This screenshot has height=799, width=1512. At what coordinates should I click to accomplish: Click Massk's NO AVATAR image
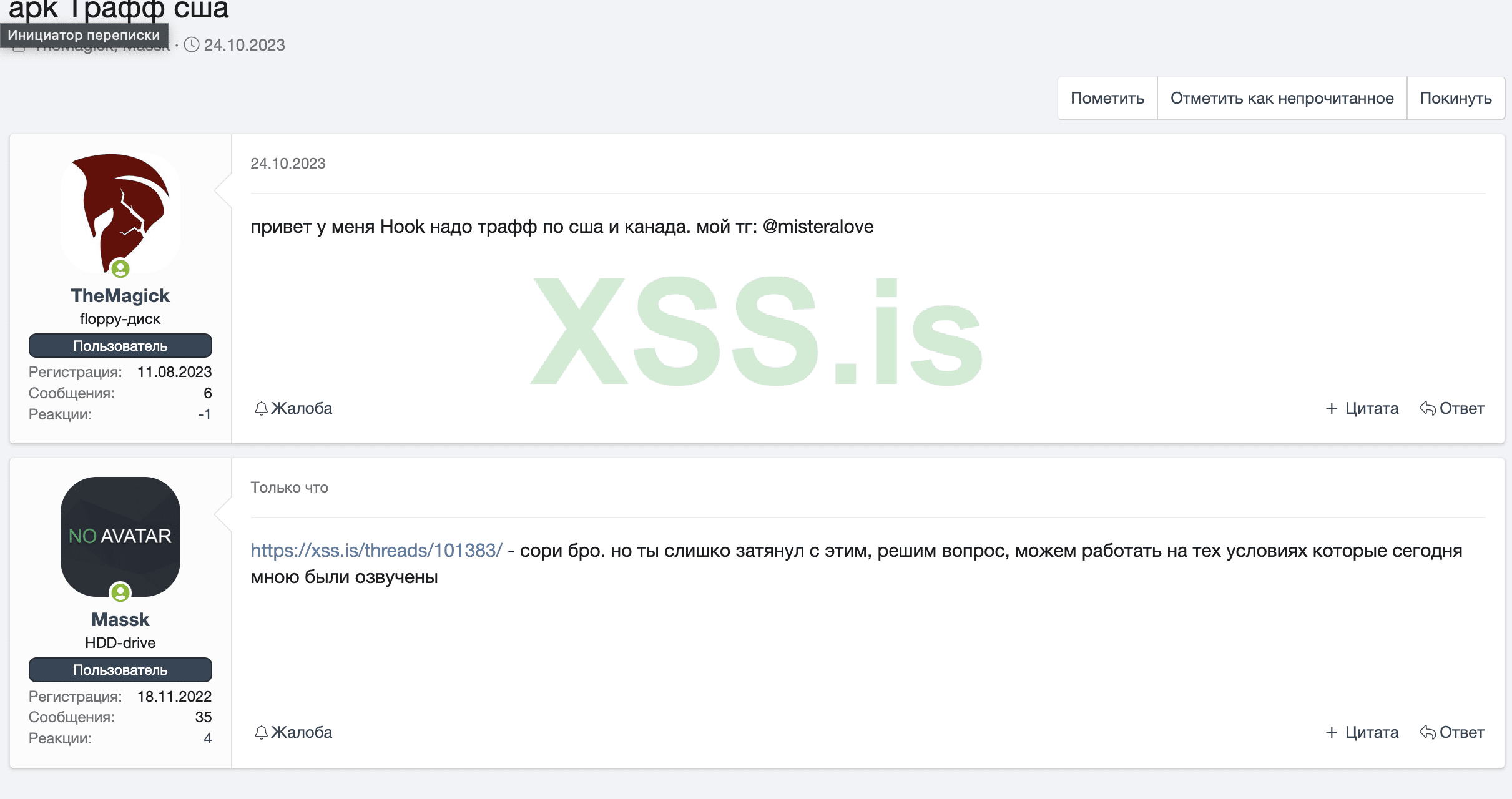point(120,536)
